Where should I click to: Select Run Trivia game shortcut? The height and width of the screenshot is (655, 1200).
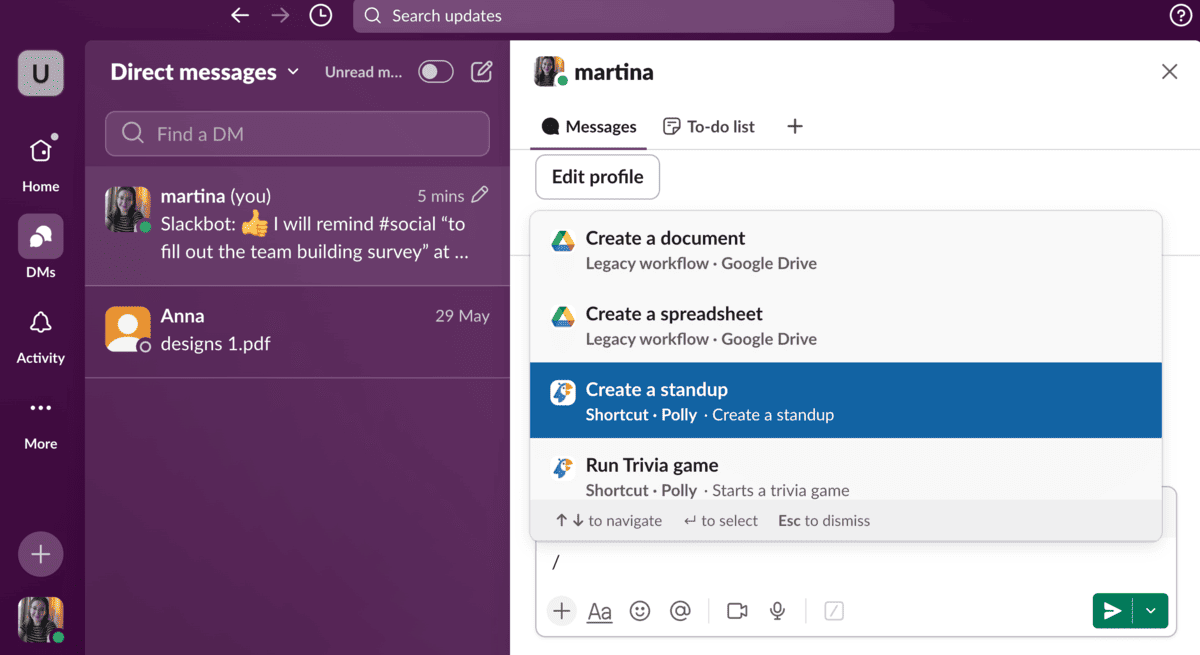click(846, 472)
